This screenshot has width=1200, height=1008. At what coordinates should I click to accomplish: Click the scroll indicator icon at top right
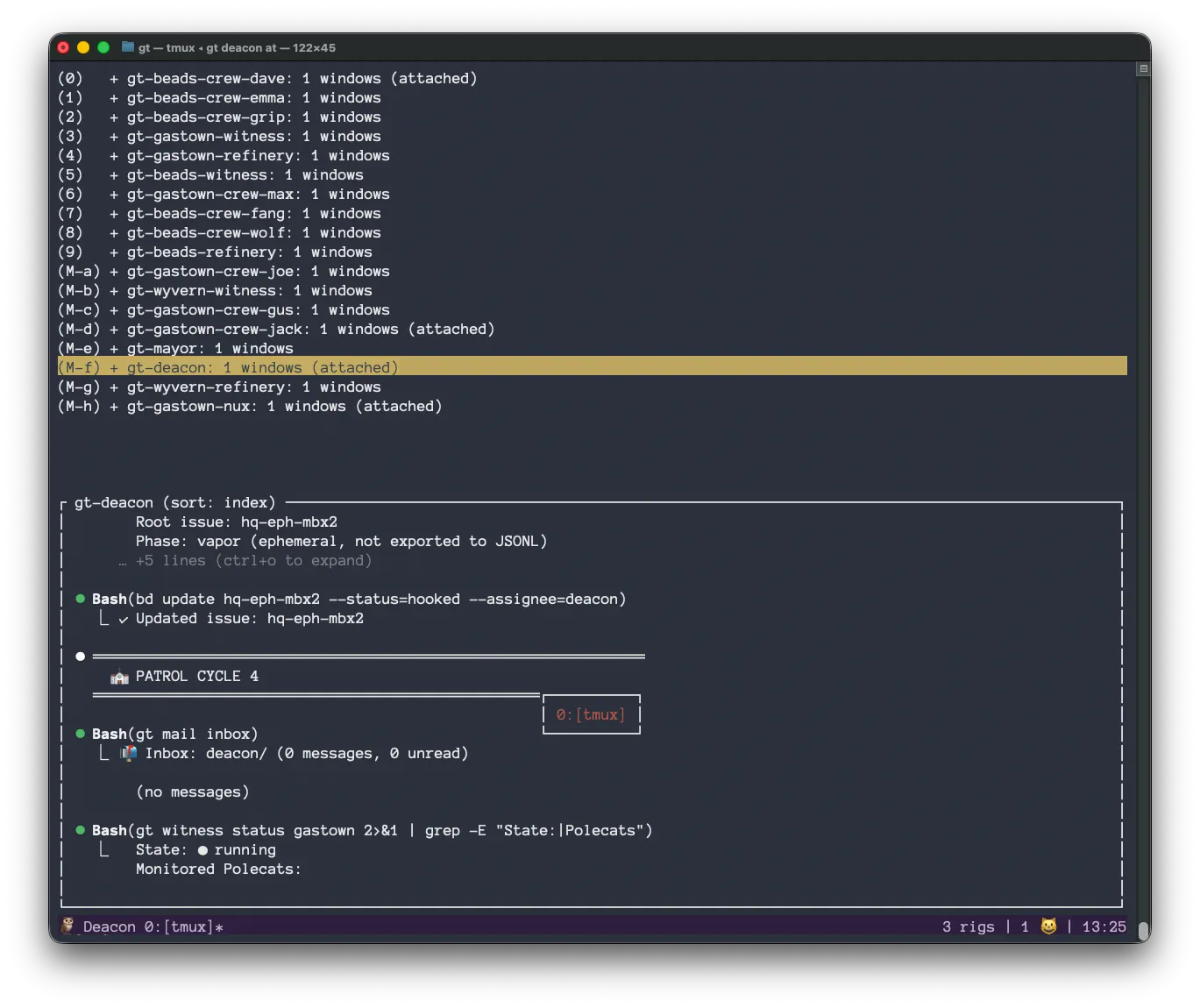point(1143,69)
